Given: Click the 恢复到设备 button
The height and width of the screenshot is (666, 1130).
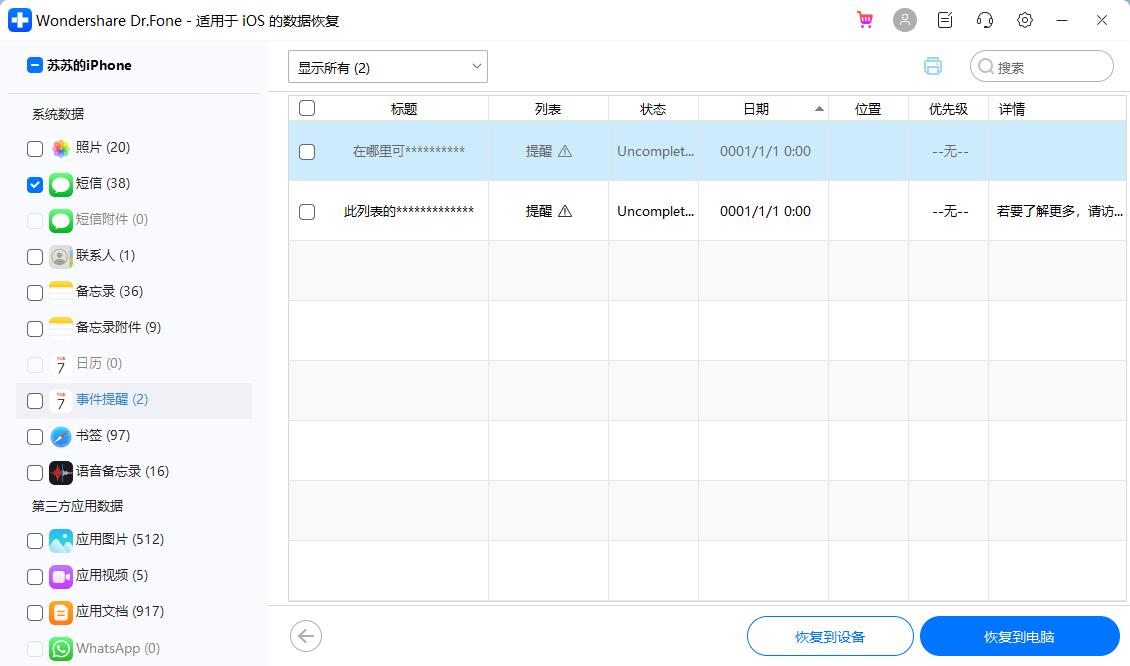Looking at the screenshot, I should 830,637.
